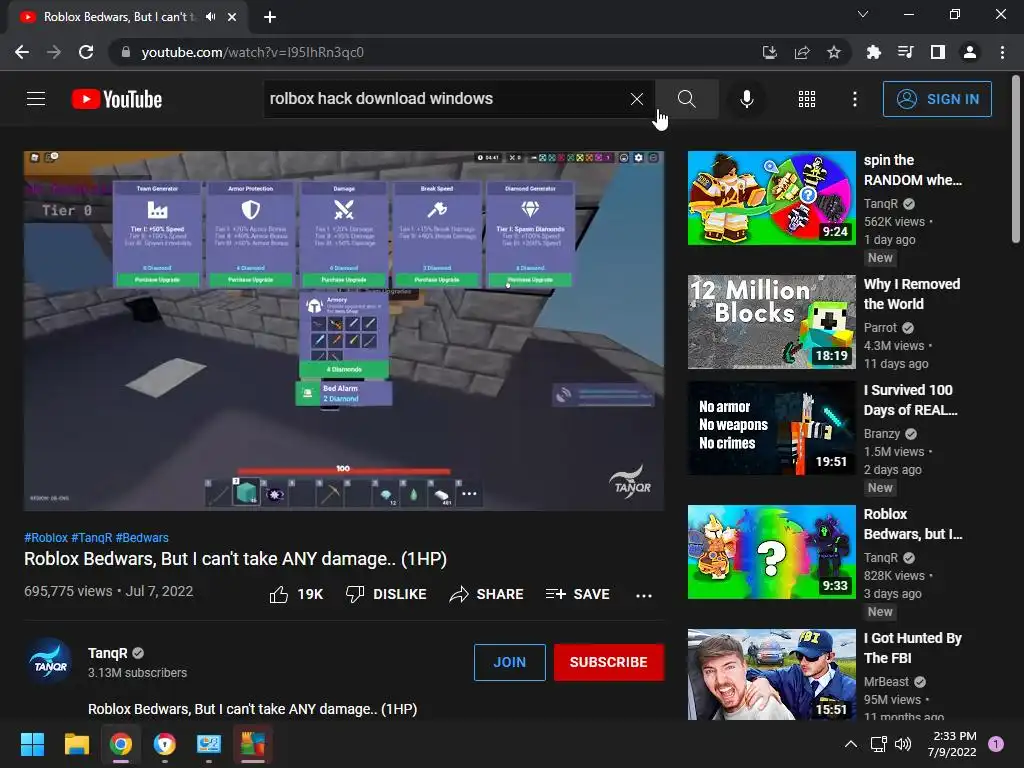Viewport: 1024px width, 768px height.
Task: Open the Branzy channel name
Action: pyautogui.click(x=882, y=434)
